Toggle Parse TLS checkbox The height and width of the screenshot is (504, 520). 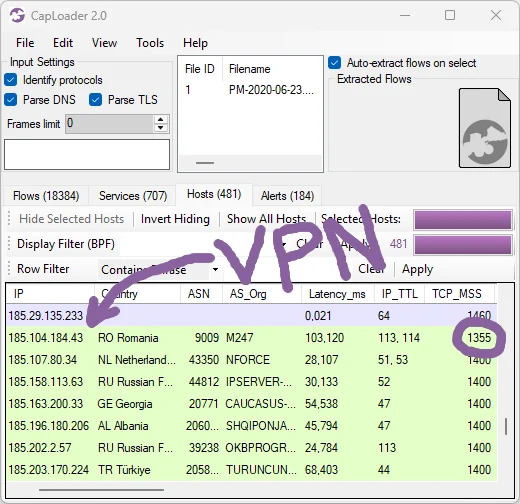pos(95,100)
